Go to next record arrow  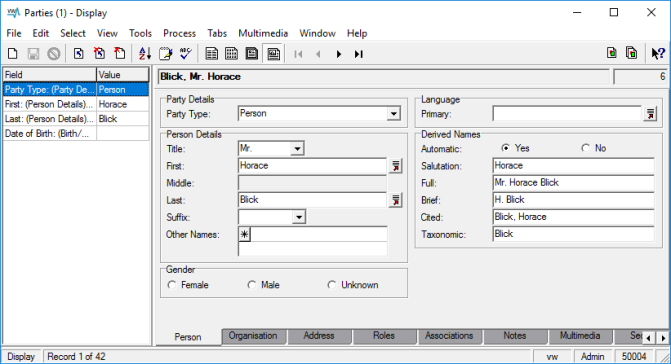tap(338, 54)
